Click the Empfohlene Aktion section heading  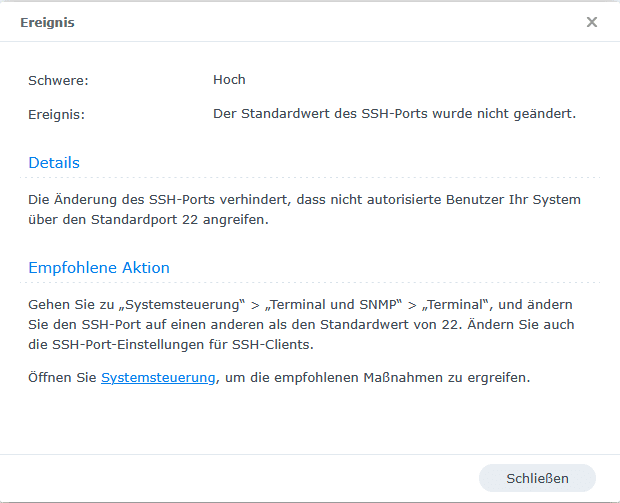click(99, 268)
